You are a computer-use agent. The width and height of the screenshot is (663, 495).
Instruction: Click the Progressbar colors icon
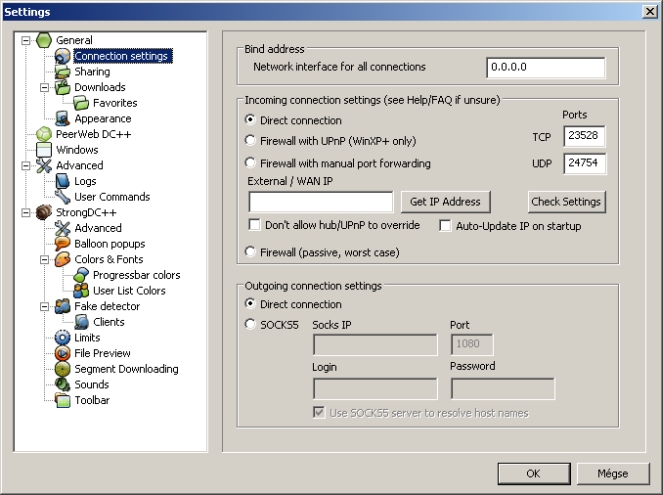click(x=82, y=275)
